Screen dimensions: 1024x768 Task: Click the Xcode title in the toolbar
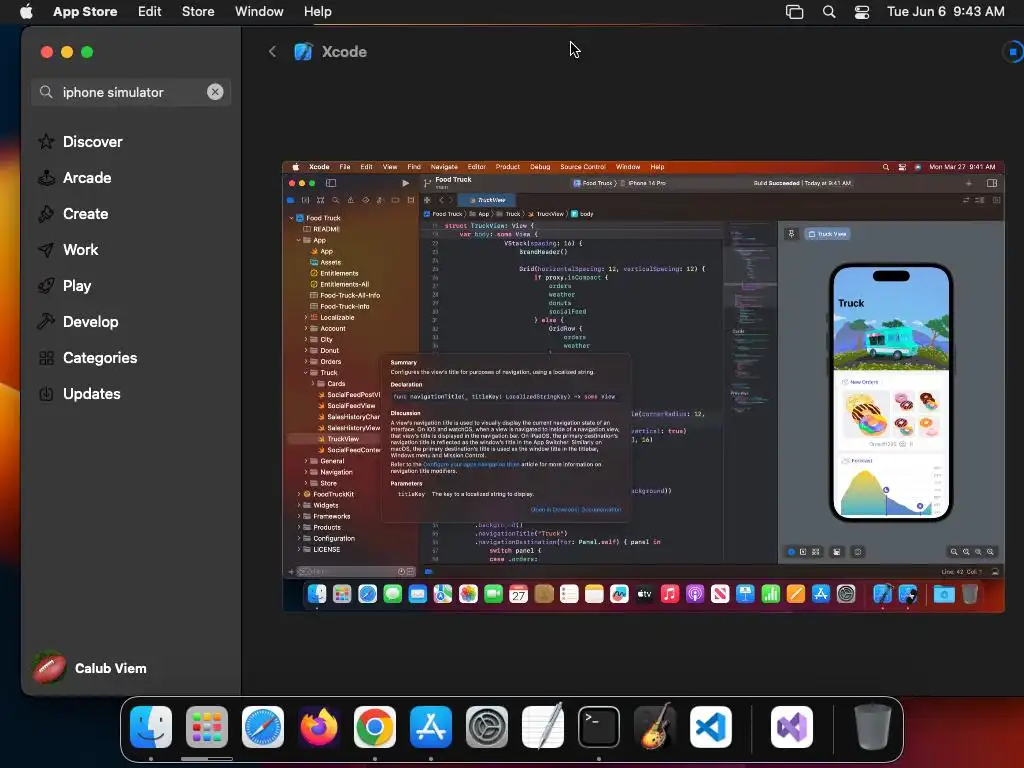point(344,52)
